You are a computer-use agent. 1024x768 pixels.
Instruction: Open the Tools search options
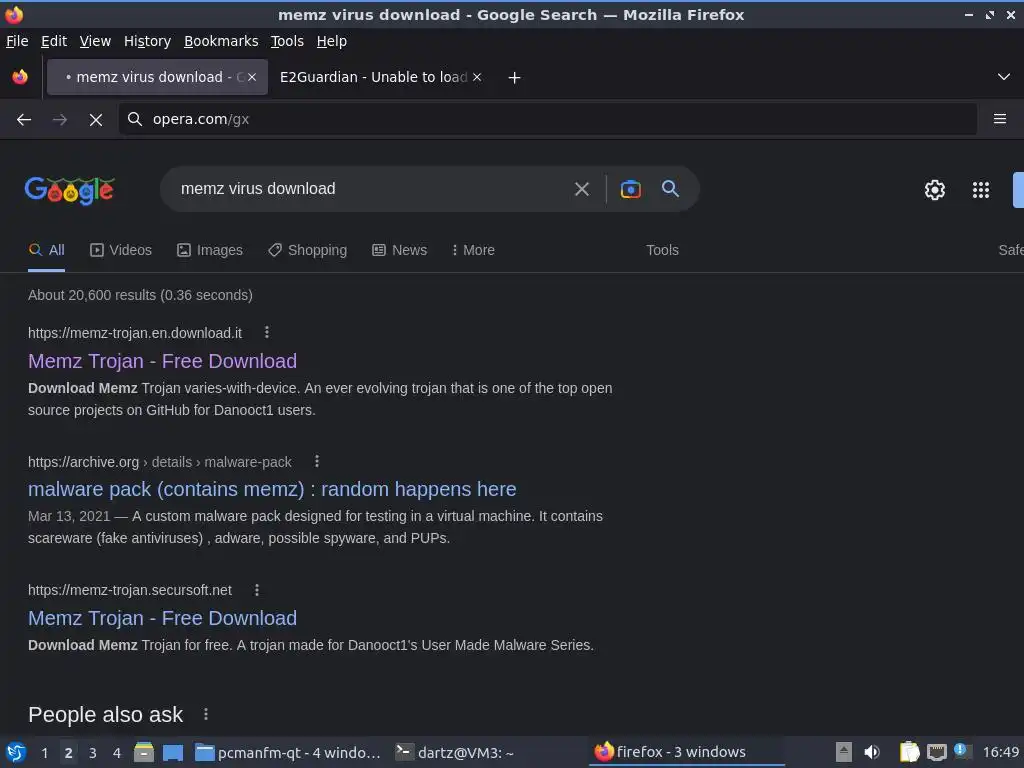point(662,250)
